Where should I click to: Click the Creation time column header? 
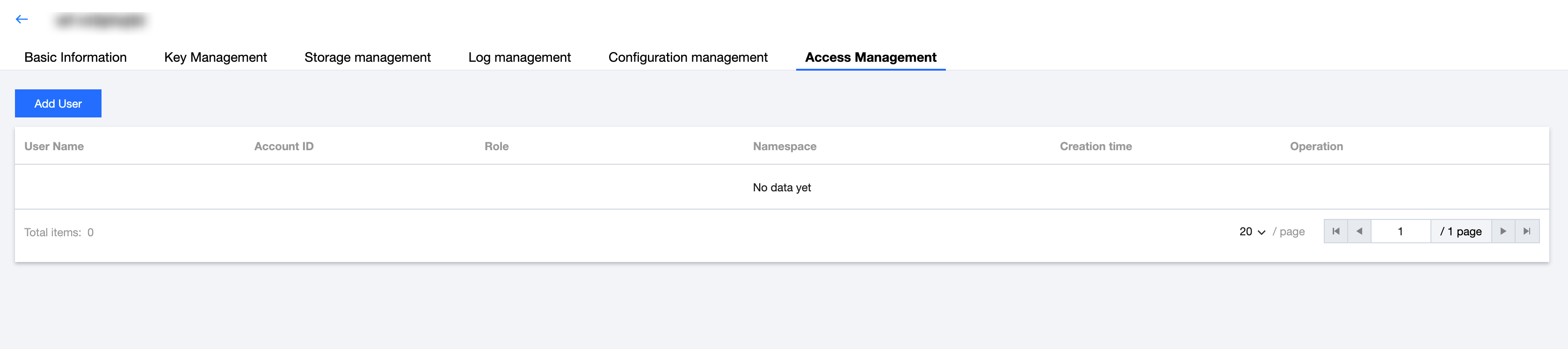(x=1095, y=146)
